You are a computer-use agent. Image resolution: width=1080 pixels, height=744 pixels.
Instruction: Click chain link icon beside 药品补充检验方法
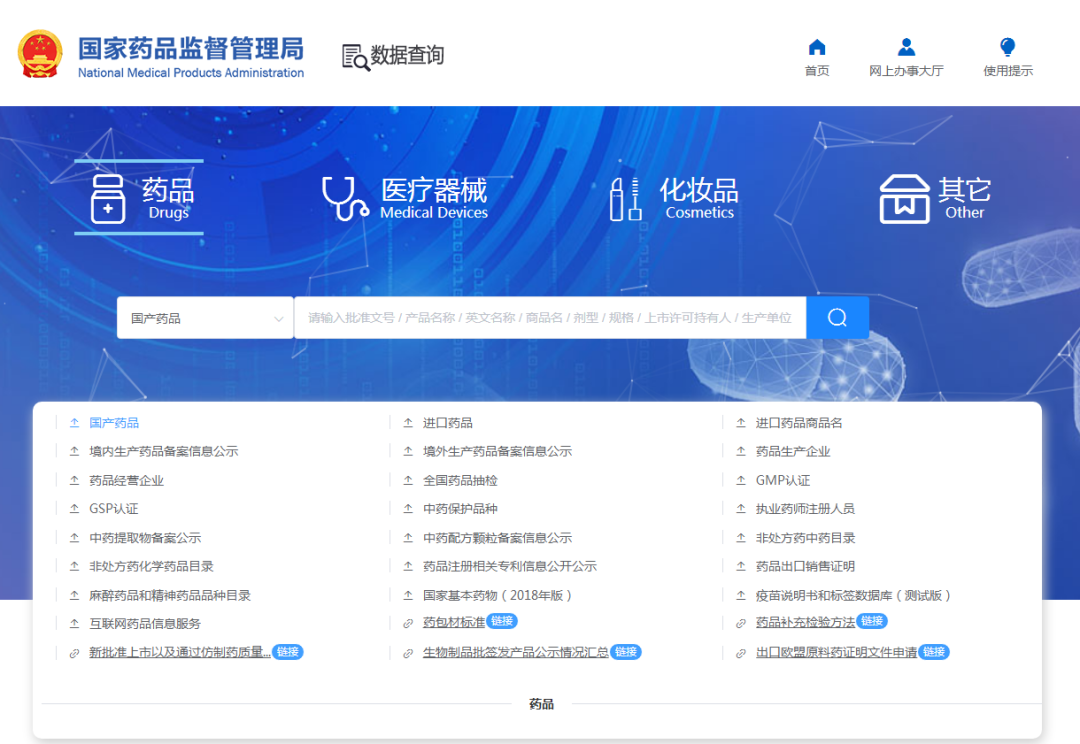(x=741, y=623)
